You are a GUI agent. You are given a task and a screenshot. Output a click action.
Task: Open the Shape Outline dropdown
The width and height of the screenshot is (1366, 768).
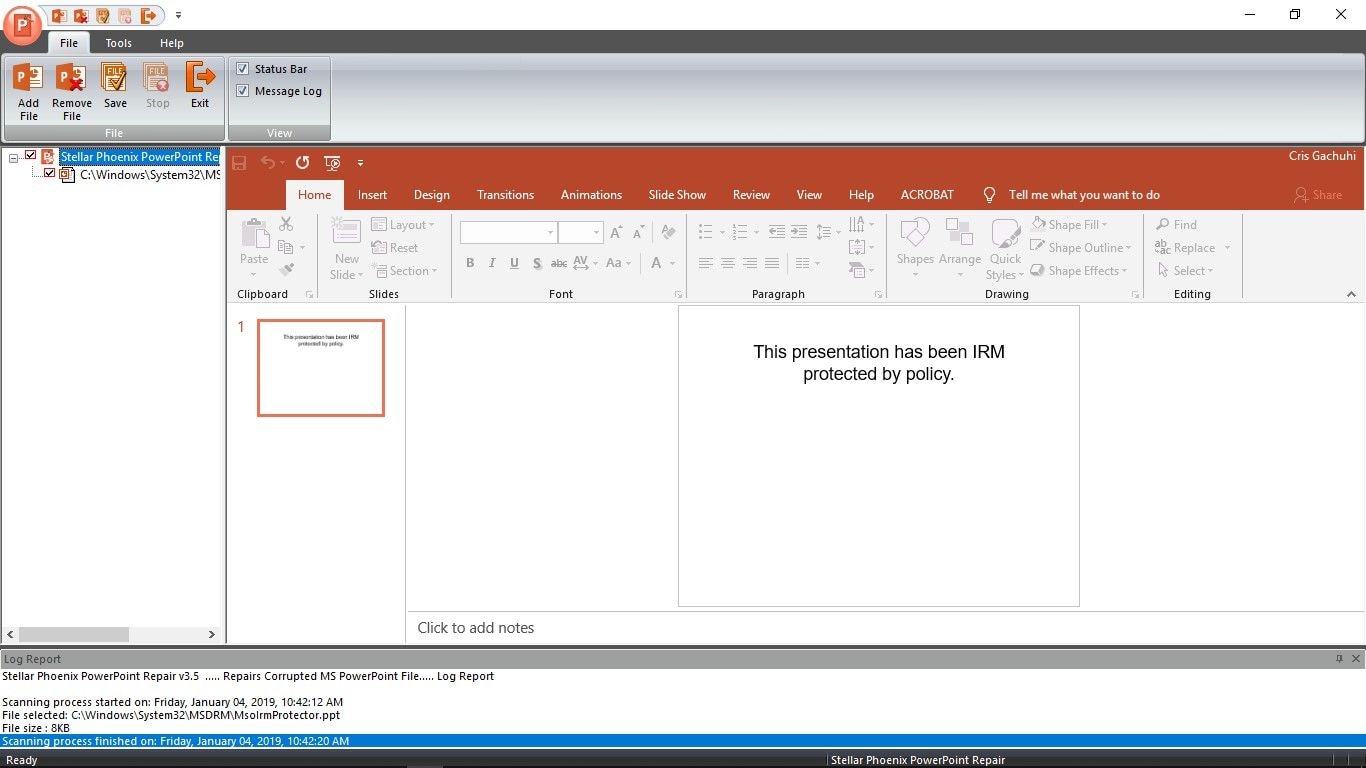[1081, 248]
